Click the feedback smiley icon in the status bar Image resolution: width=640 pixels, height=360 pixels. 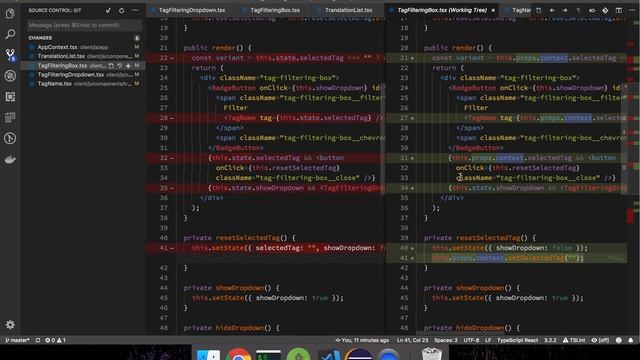619,340
